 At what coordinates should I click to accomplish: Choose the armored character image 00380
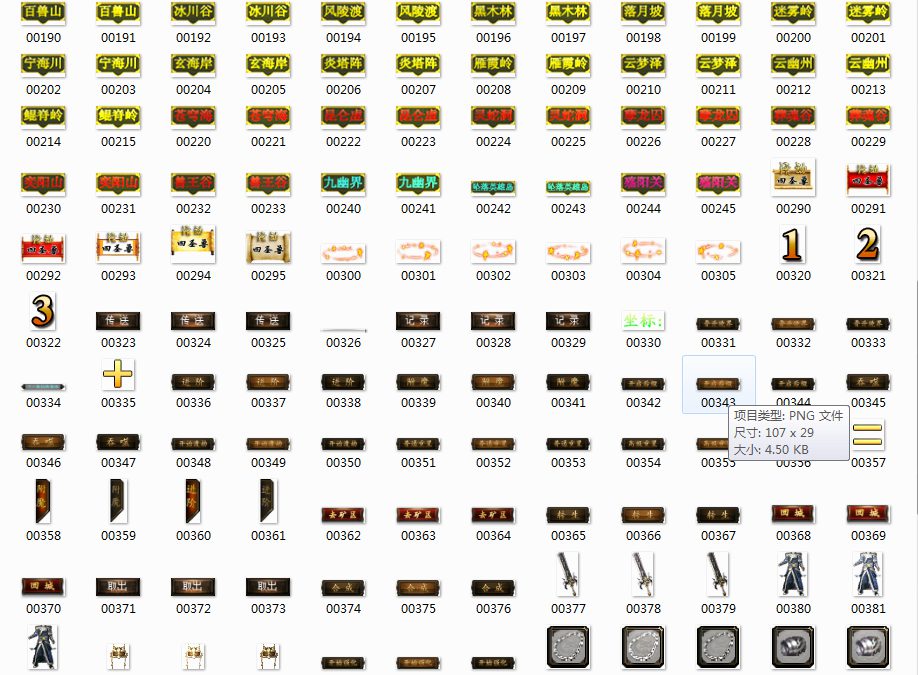coord(793,574)
